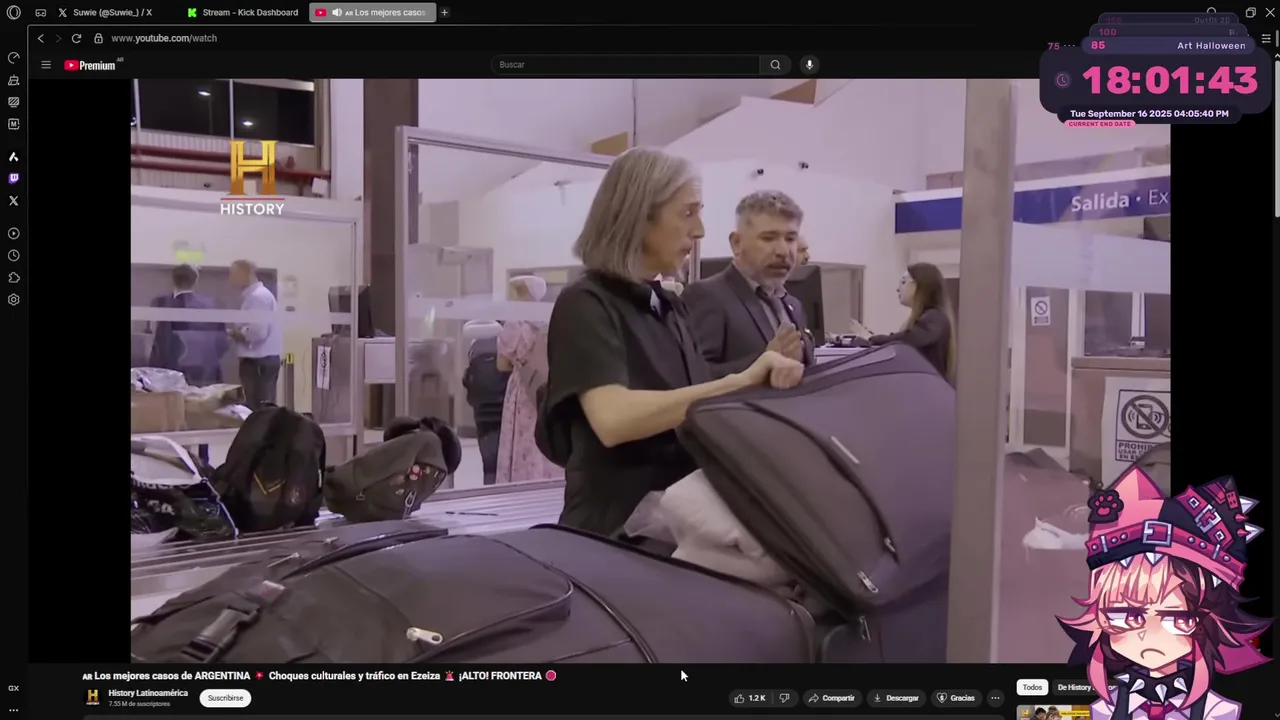Select the Todos filter chip
This screenshot has height=720, width=1280.
[1032, 687]
